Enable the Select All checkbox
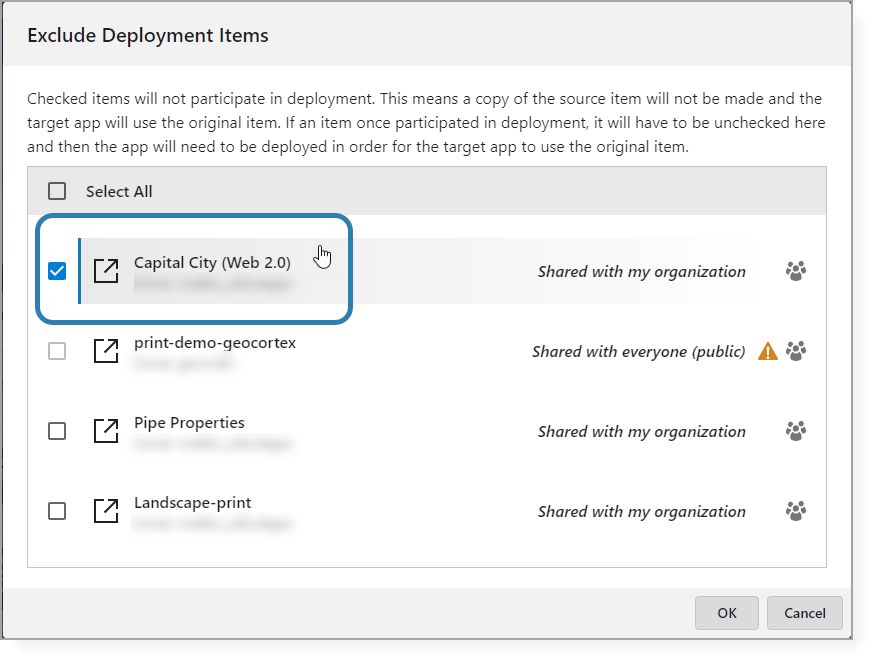The width and height of the screenshot is (877, 664). [57, 190]
